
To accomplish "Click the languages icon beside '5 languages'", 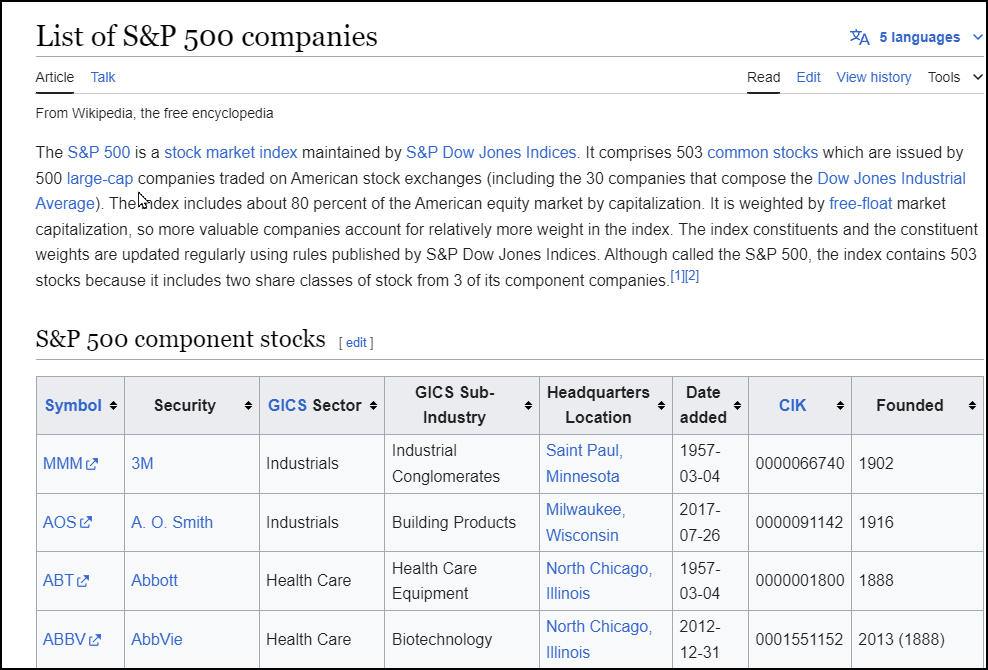I will coord(858,36).
